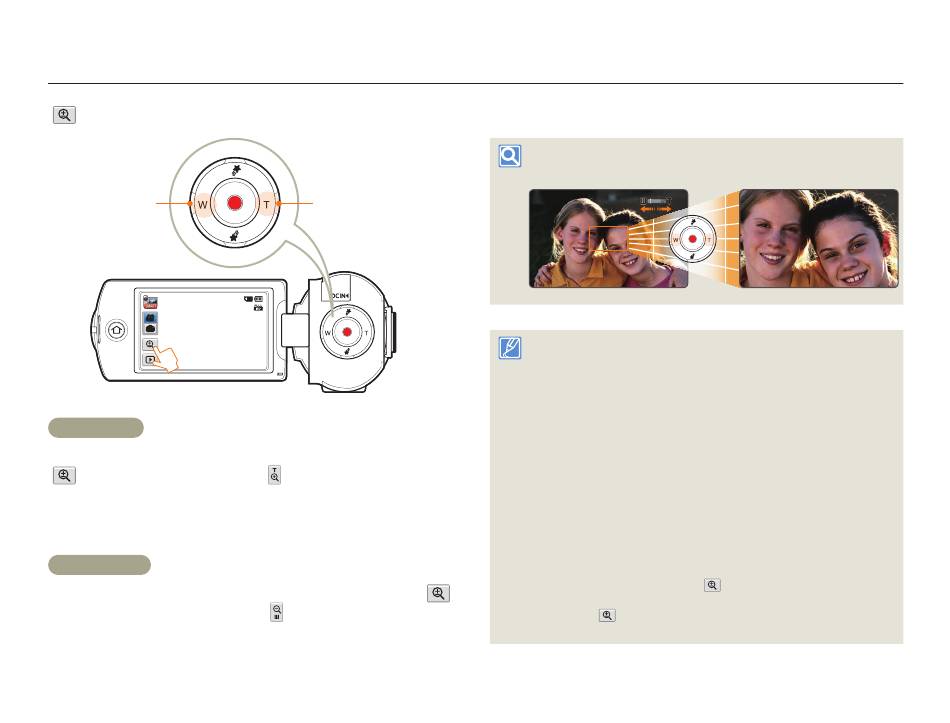Tap the zoom icon on the LCD screen
The width and height of the screenshot is (950, 723).
150,344
